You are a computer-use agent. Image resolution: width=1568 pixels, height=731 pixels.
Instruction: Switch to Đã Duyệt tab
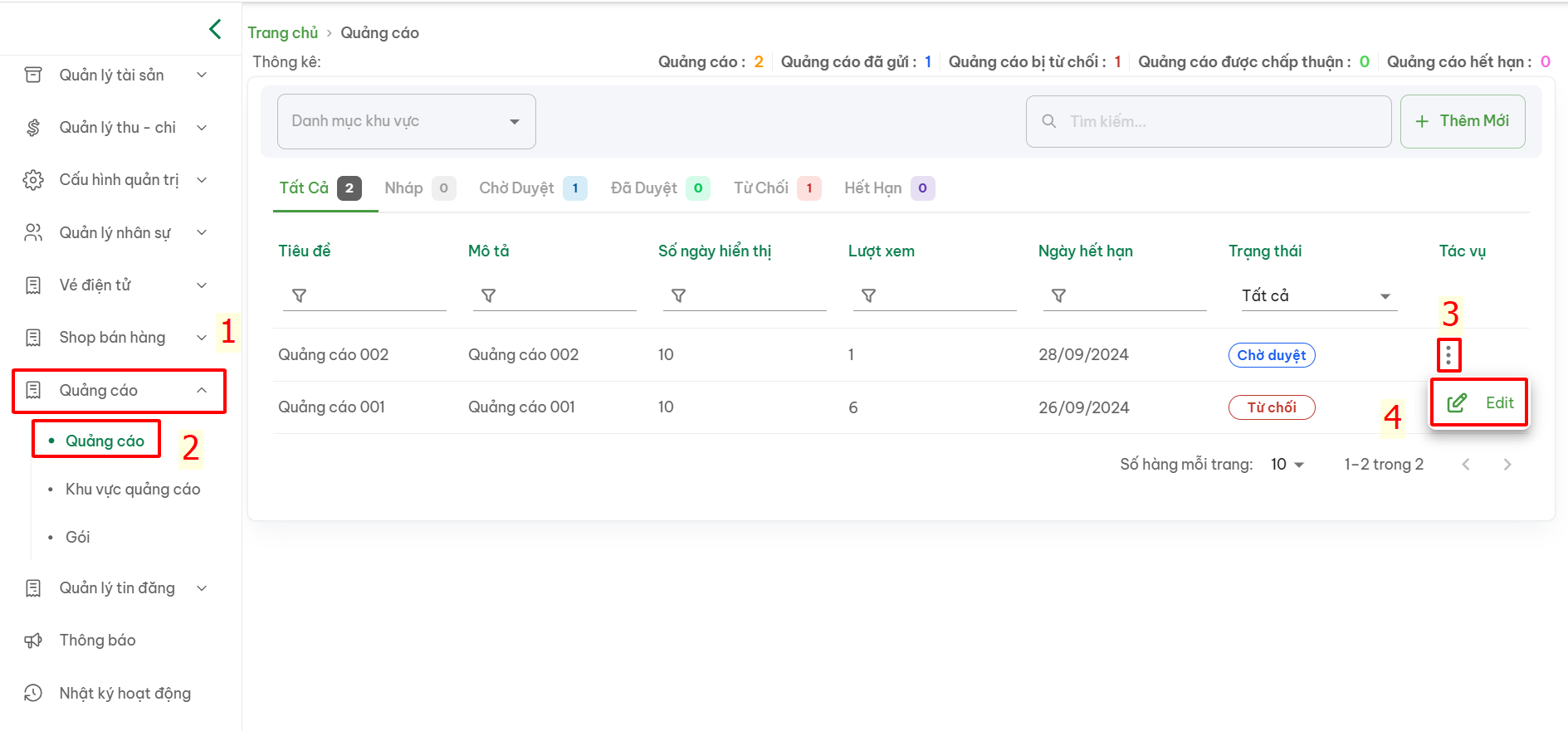click(660, 188)
